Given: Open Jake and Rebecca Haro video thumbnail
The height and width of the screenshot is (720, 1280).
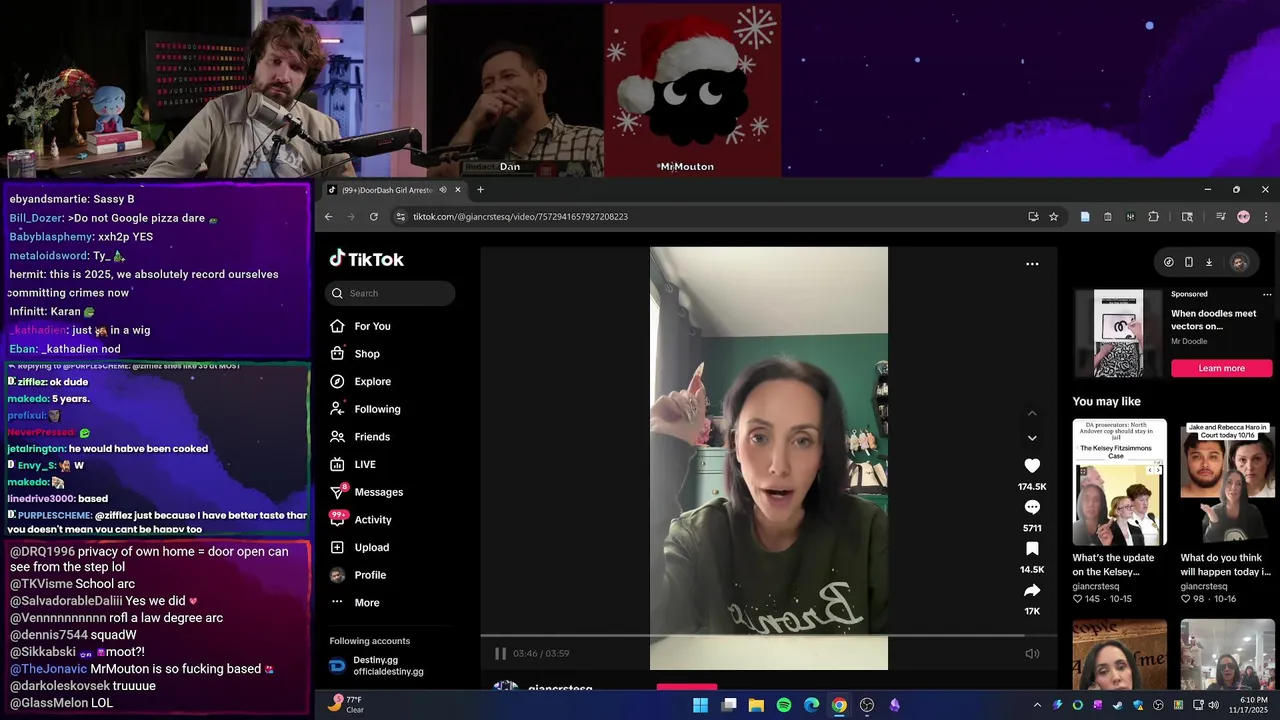Looking at the screenshot, I should click(1227, 482).
